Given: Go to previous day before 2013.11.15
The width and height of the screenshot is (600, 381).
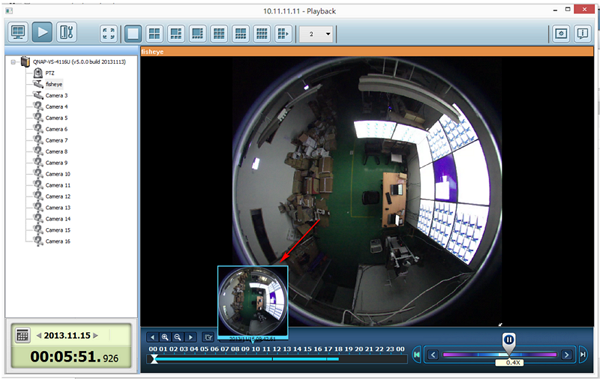Looking at the screenshot, I should coord(39,335).
